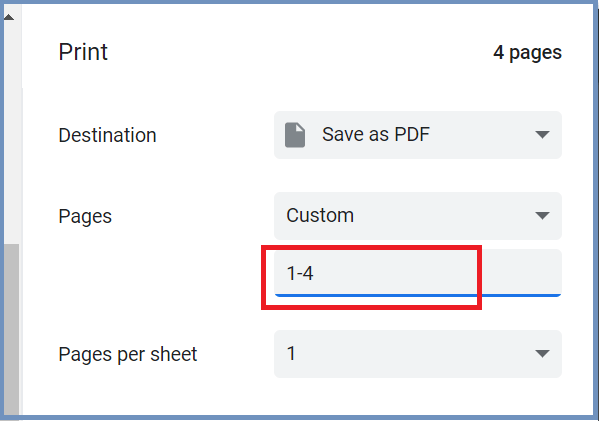
Task: Click the Pages per sheet label
Action: pyautogui.click(x=128, y=355)
